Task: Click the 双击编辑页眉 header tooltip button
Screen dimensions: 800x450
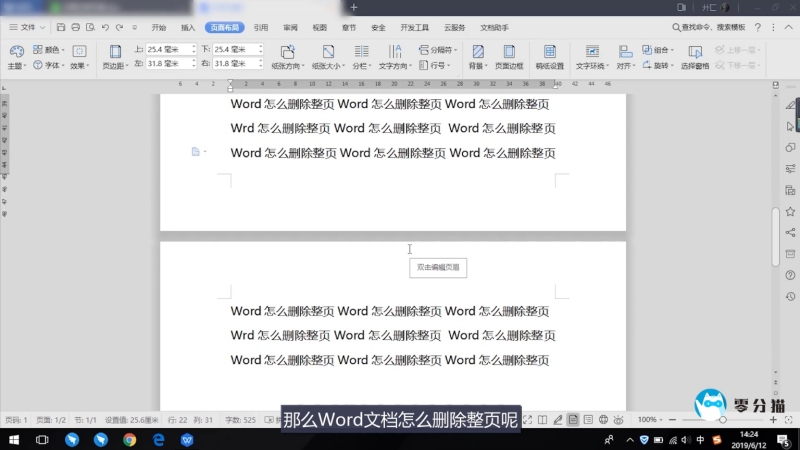Action: pyautogui.click(x=439, y=267)
